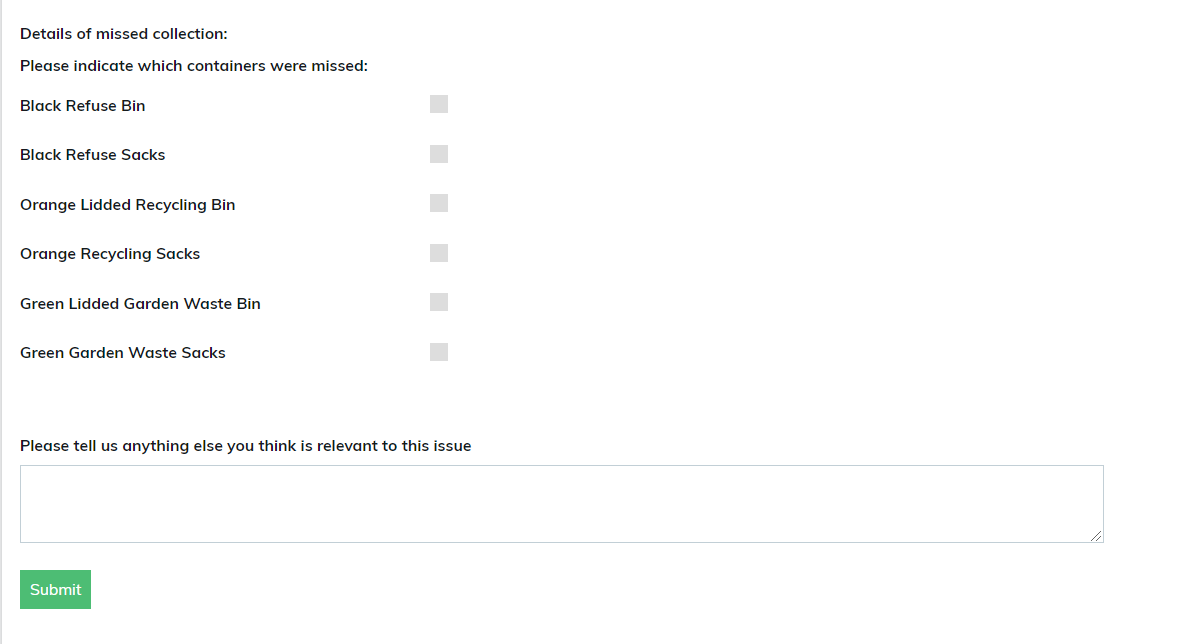The height and width of the screenshot is (644, 1200).
Task: Click the 'Orange Recycling Sacks' label text
Action: coord(110,254)
